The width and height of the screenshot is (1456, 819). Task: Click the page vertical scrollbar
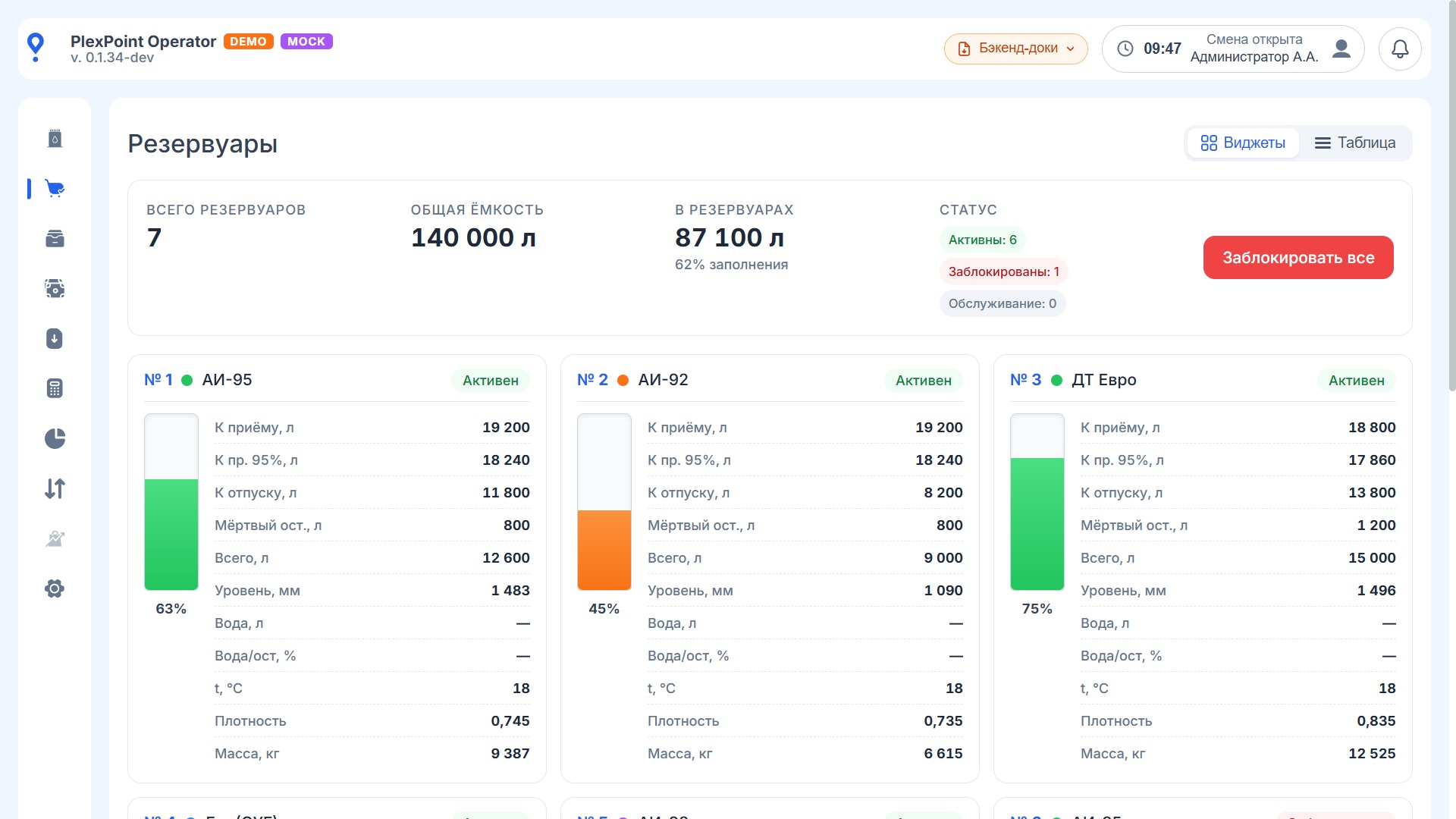click(1451, 197)
